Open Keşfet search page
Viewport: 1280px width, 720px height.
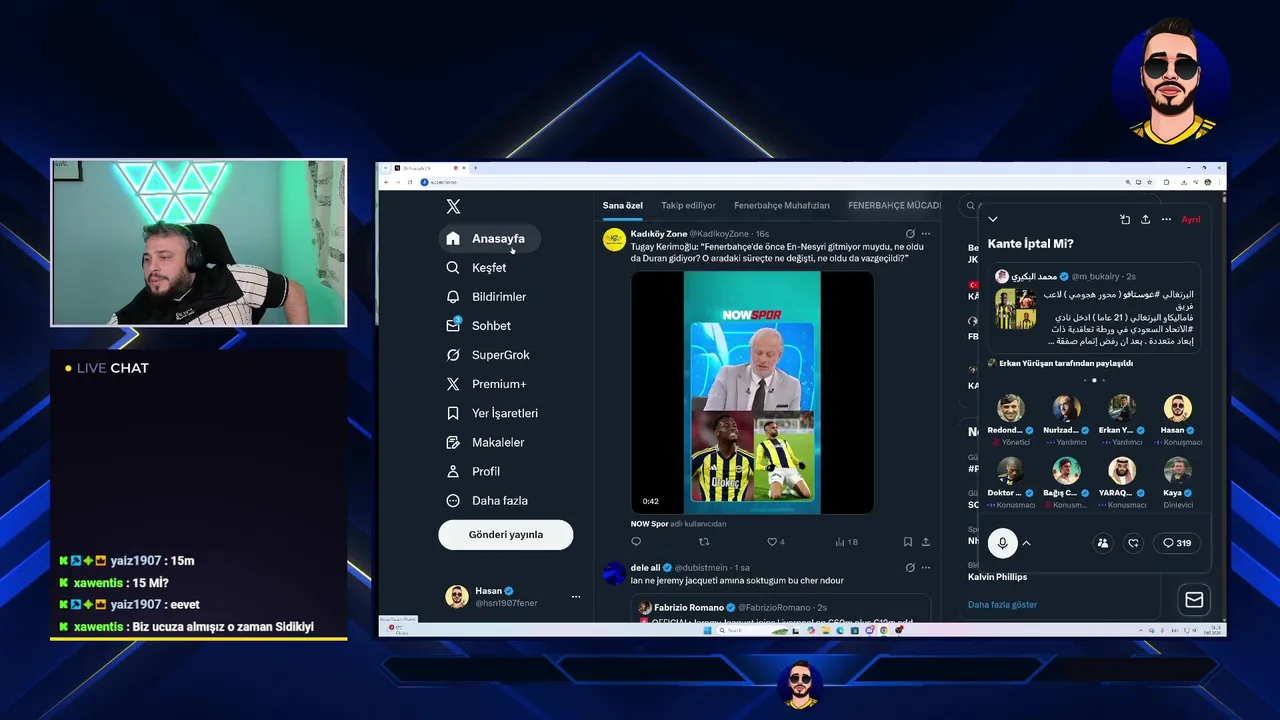pyautogui.click(x=476, y=268)
